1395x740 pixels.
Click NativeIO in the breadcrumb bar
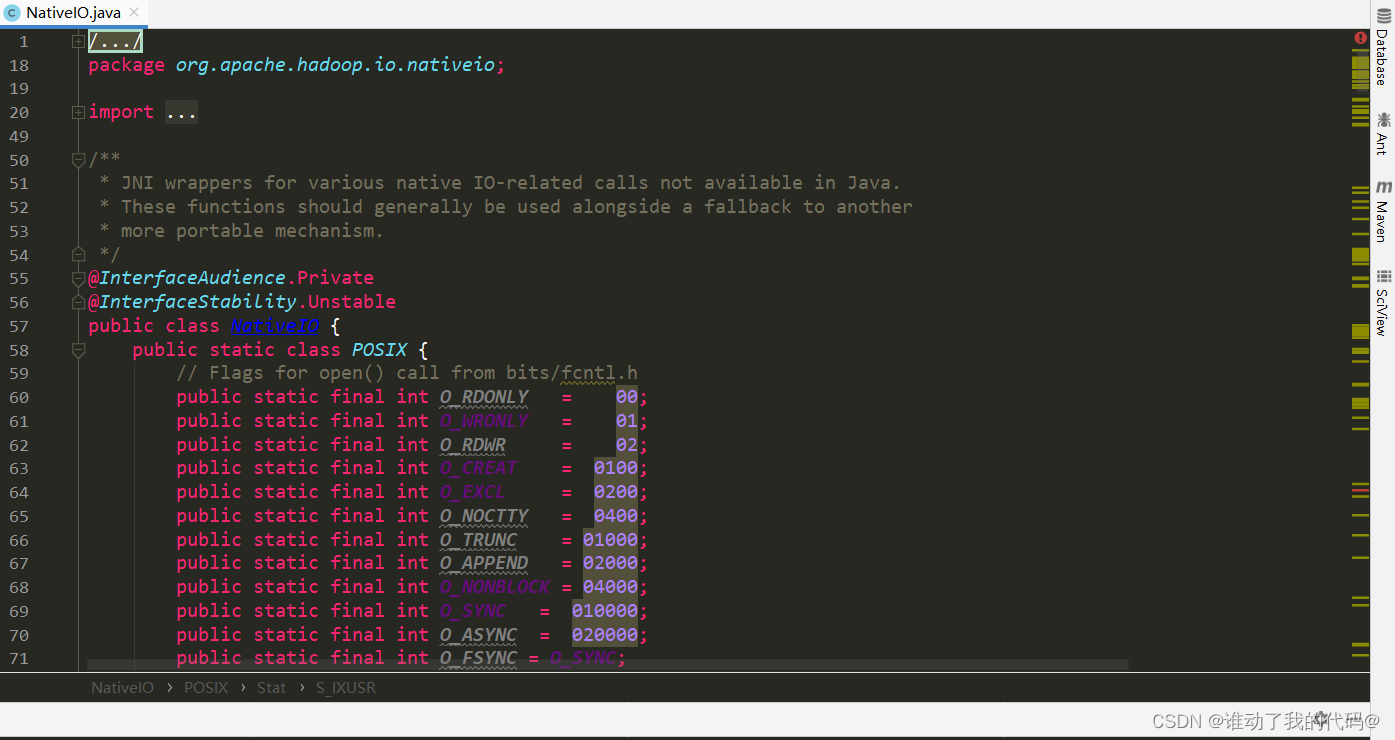122,688
